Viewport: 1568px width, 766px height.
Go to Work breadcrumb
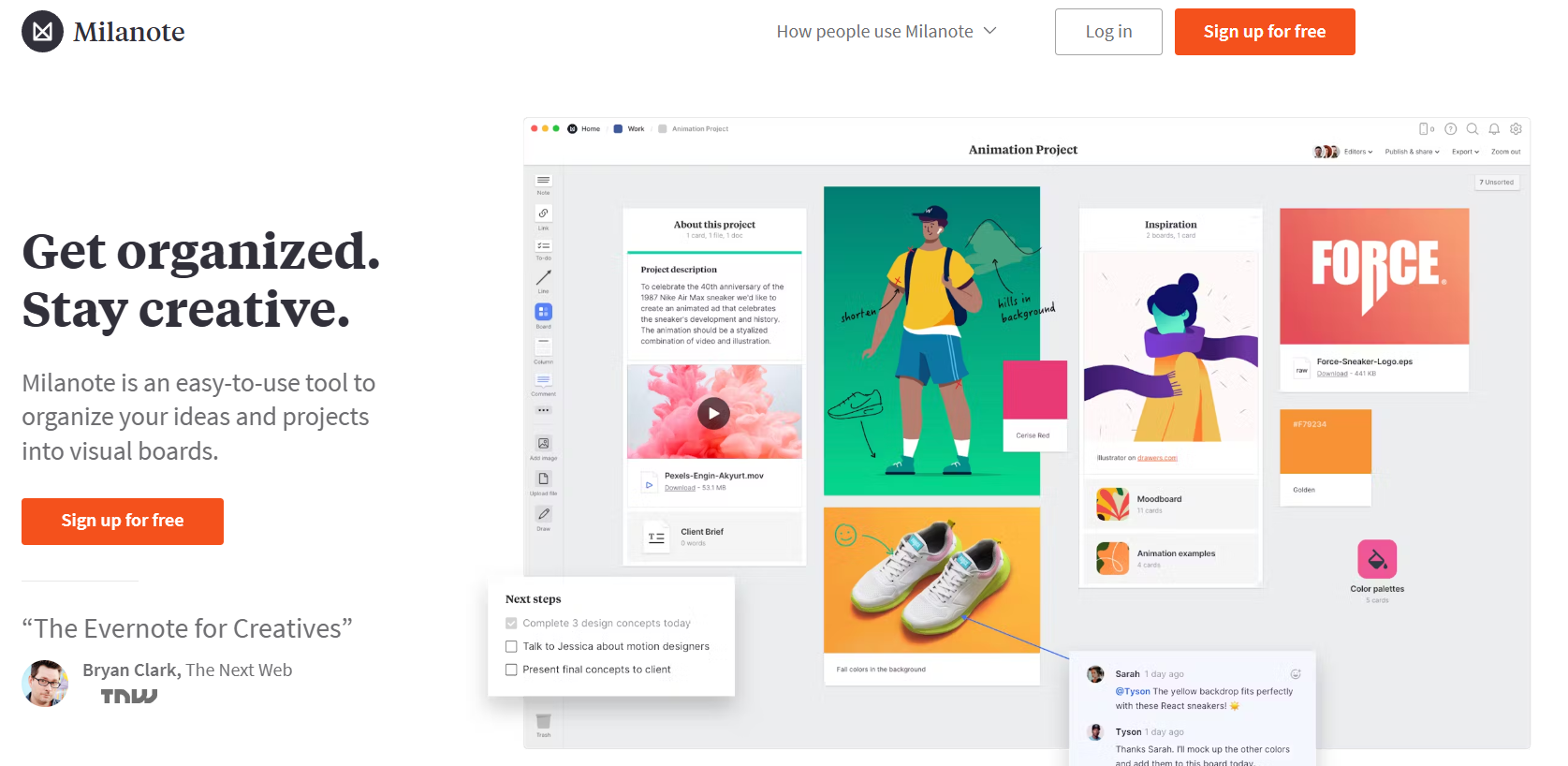coord(629,129)
